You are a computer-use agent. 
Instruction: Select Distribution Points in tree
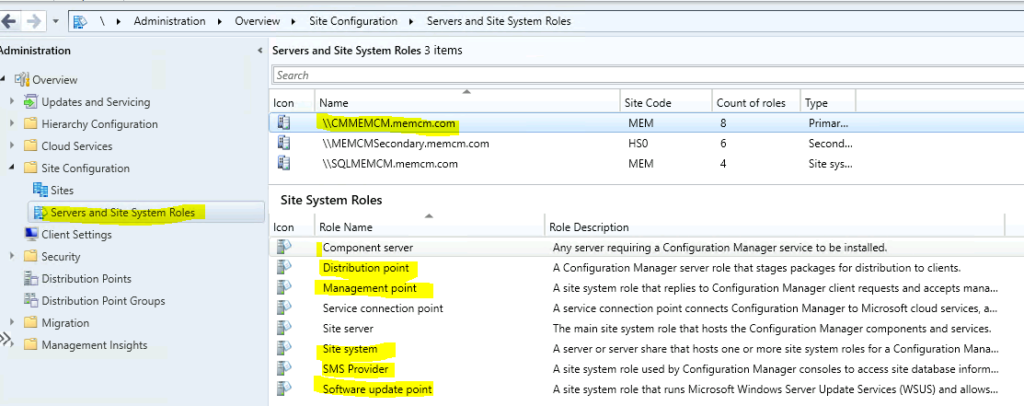tap(86, 279)
